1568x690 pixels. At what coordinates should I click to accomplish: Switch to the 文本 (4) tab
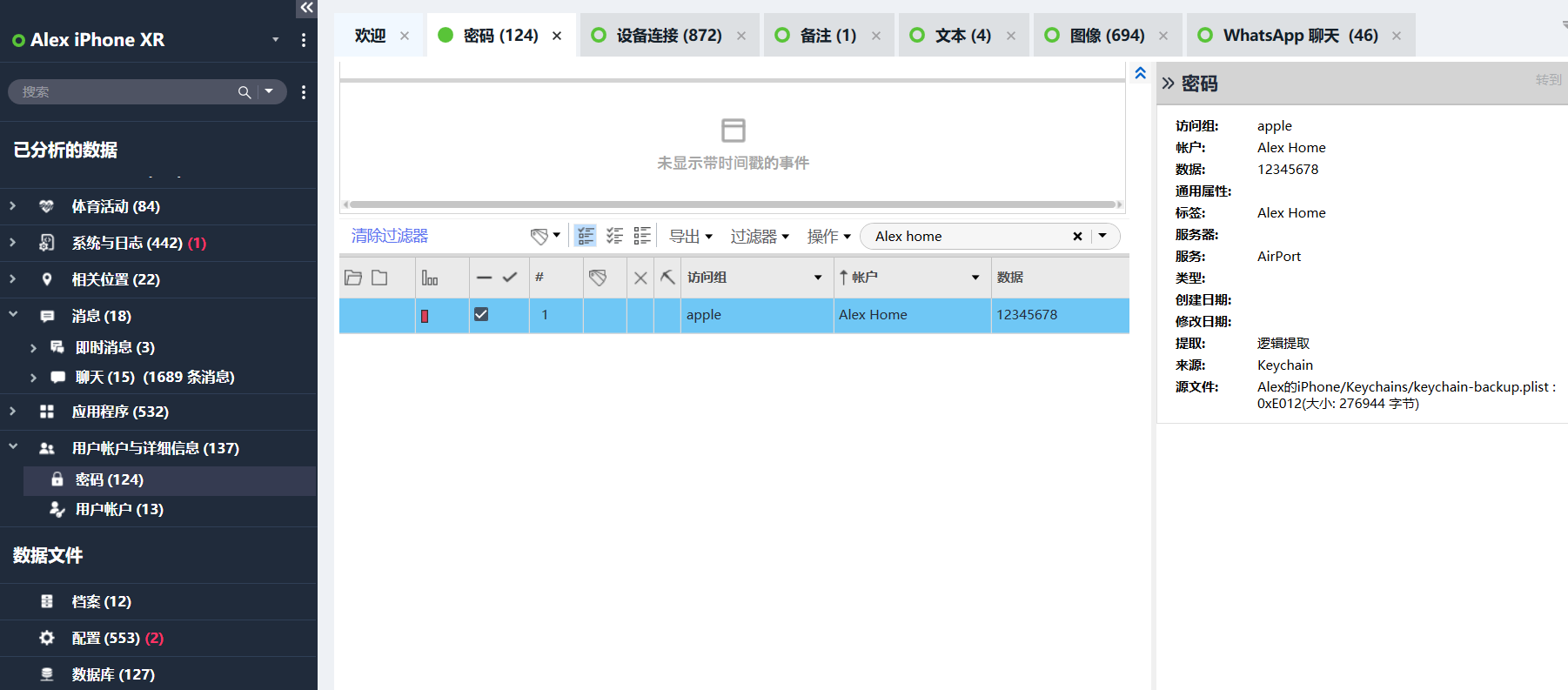click(963, 36)
